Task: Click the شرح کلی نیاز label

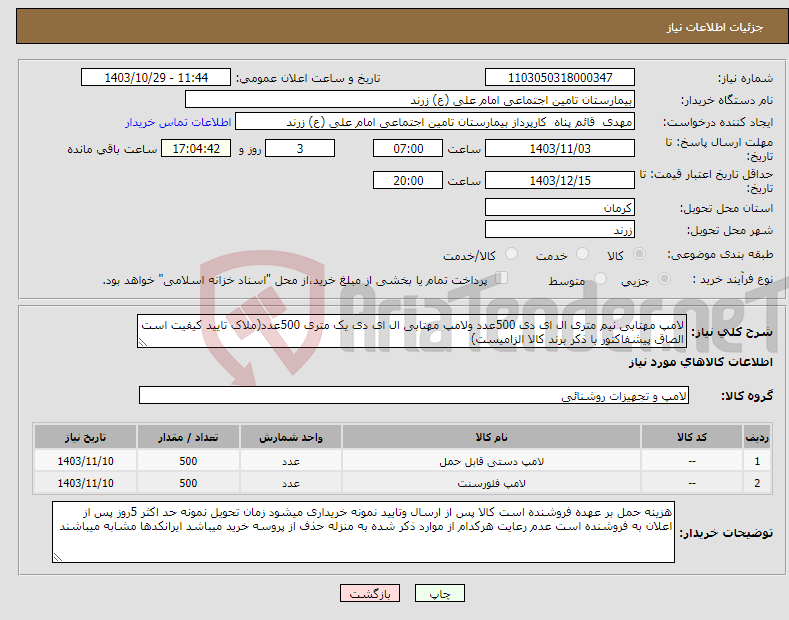Action: tap(732, 332)
